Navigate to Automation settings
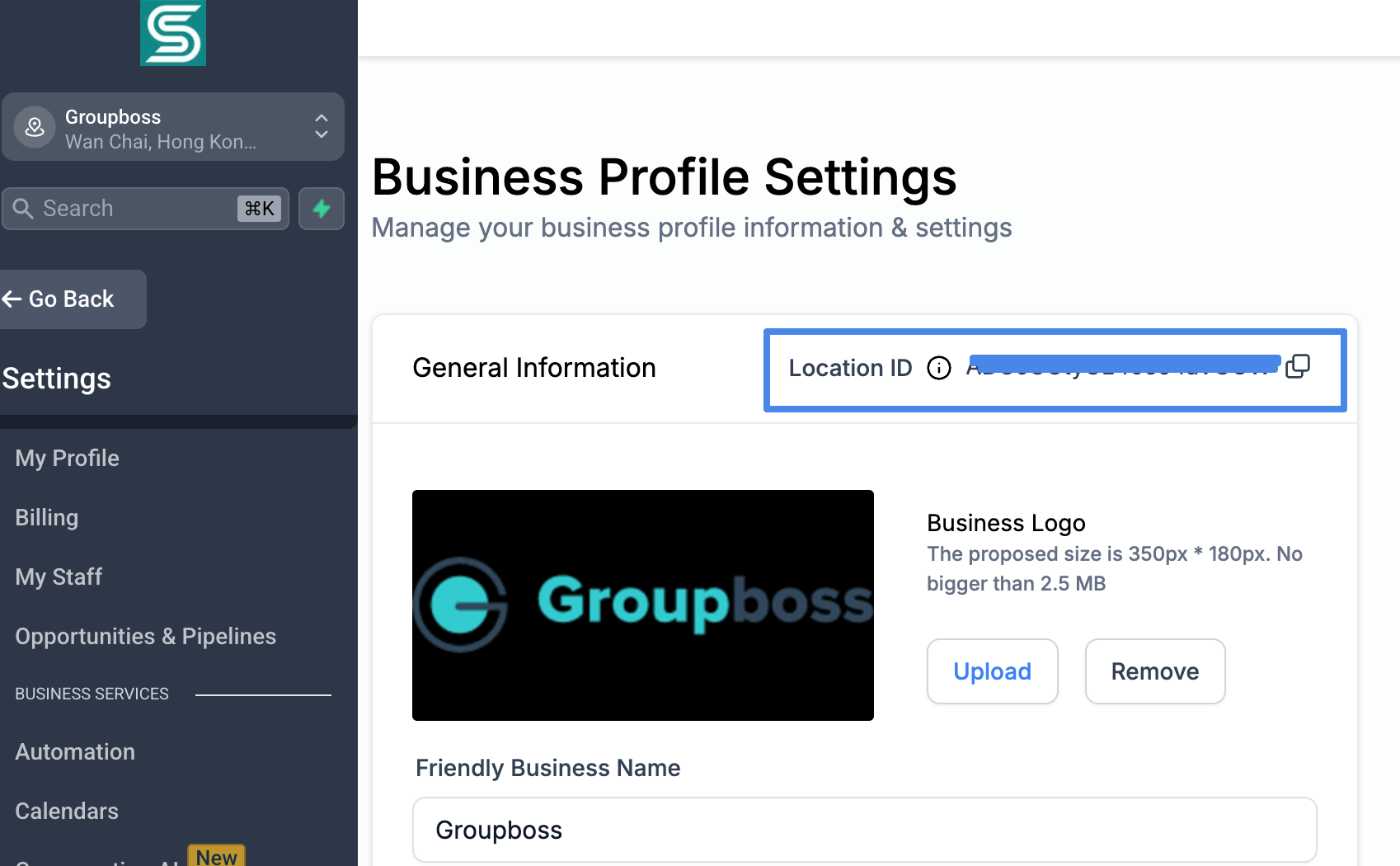 pos(75,752)
